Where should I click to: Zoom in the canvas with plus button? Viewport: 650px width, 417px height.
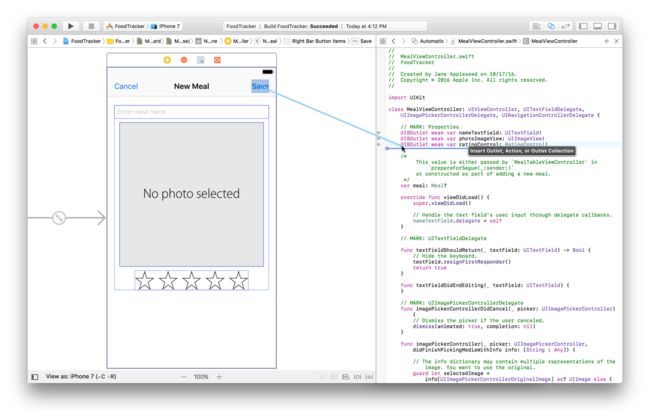(219, 377)
